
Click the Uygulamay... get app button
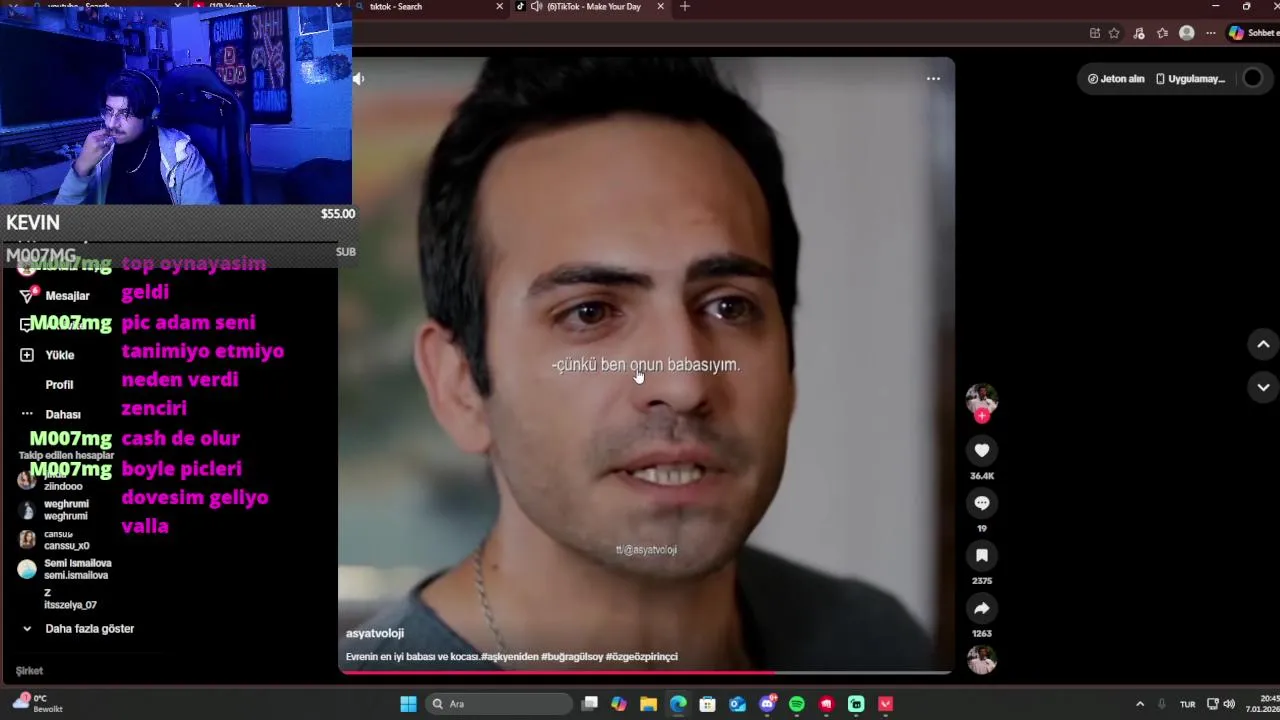point(1189,79)
